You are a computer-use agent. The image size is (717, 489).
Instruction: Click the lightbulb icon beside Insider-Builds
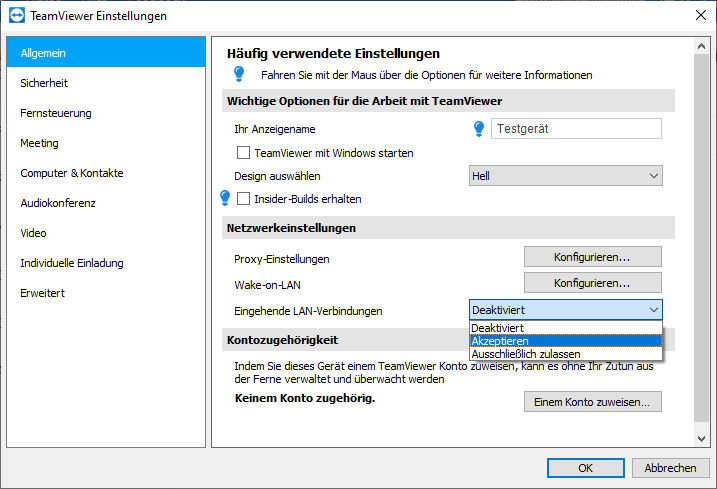pyautogui.click(x=225, y=198)
